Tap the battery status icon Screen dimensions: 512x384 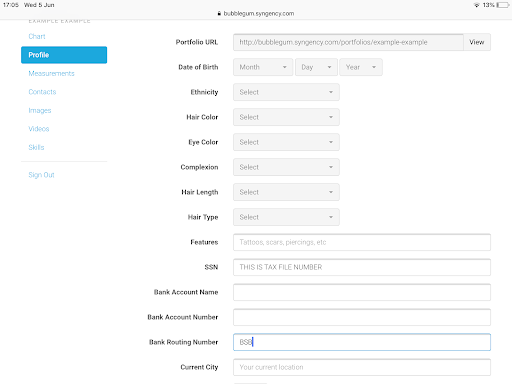(x=503, y=5)
